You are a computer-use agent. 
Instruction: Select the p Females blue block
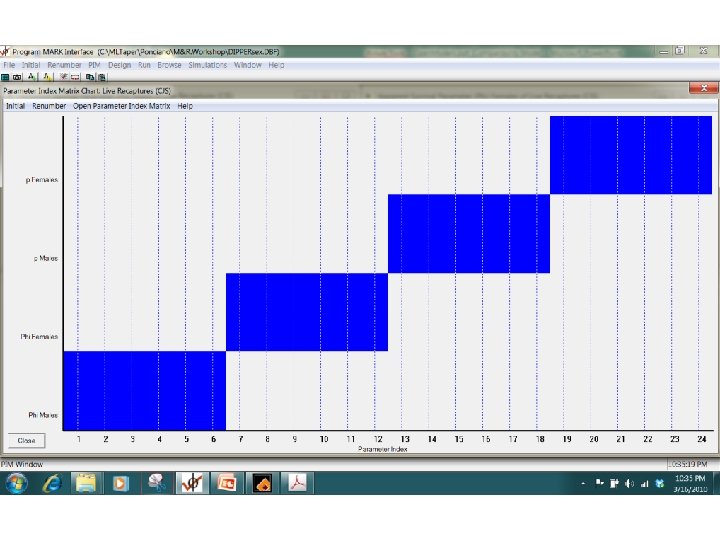[631, 155]
